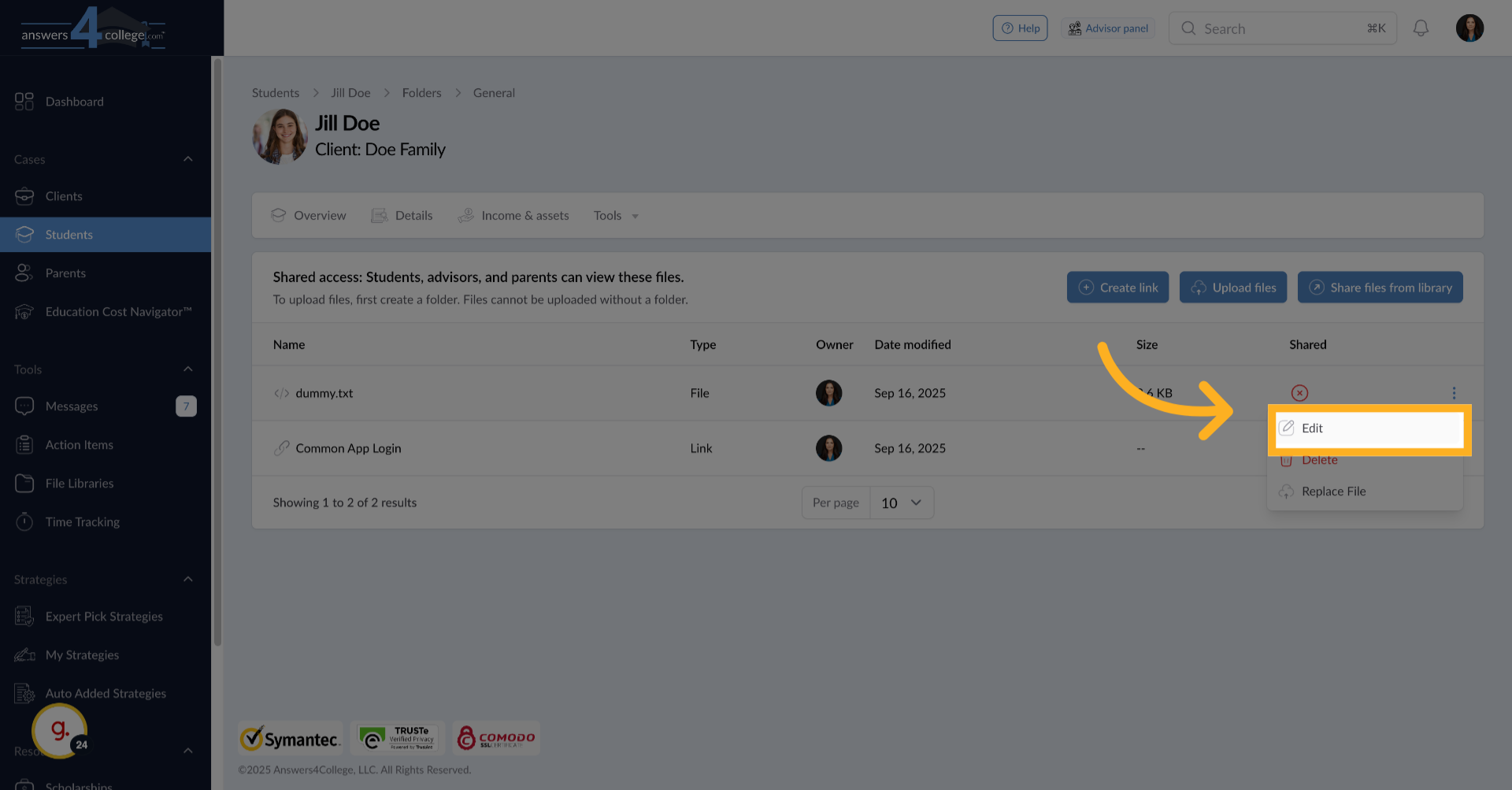Focus the Search field
Screen dimensions: 1512x790
click(1283, 28)
